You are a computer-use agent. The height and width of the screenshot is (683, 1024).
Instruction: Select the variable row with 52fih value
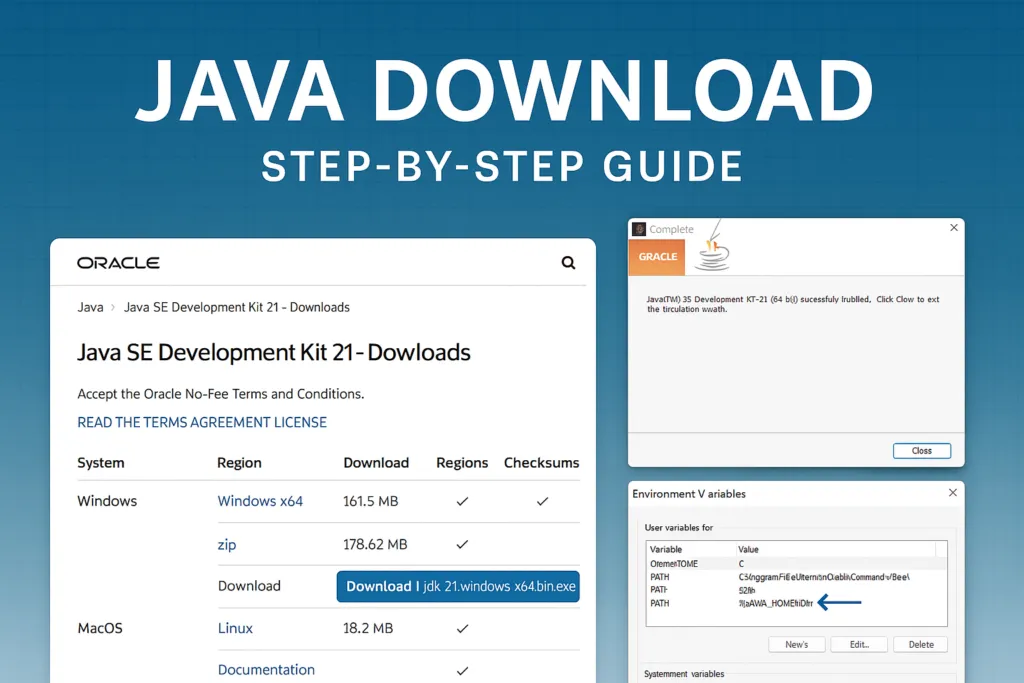[x=796, y=590]
